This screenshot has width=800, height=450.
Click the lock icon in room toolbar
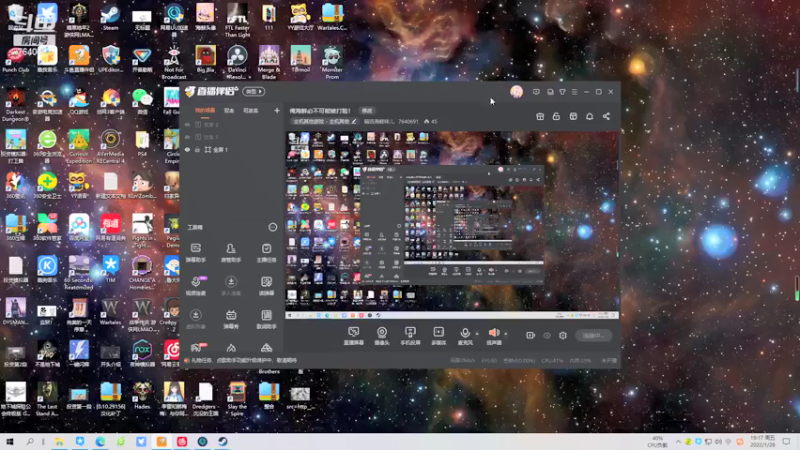[556, 116]
